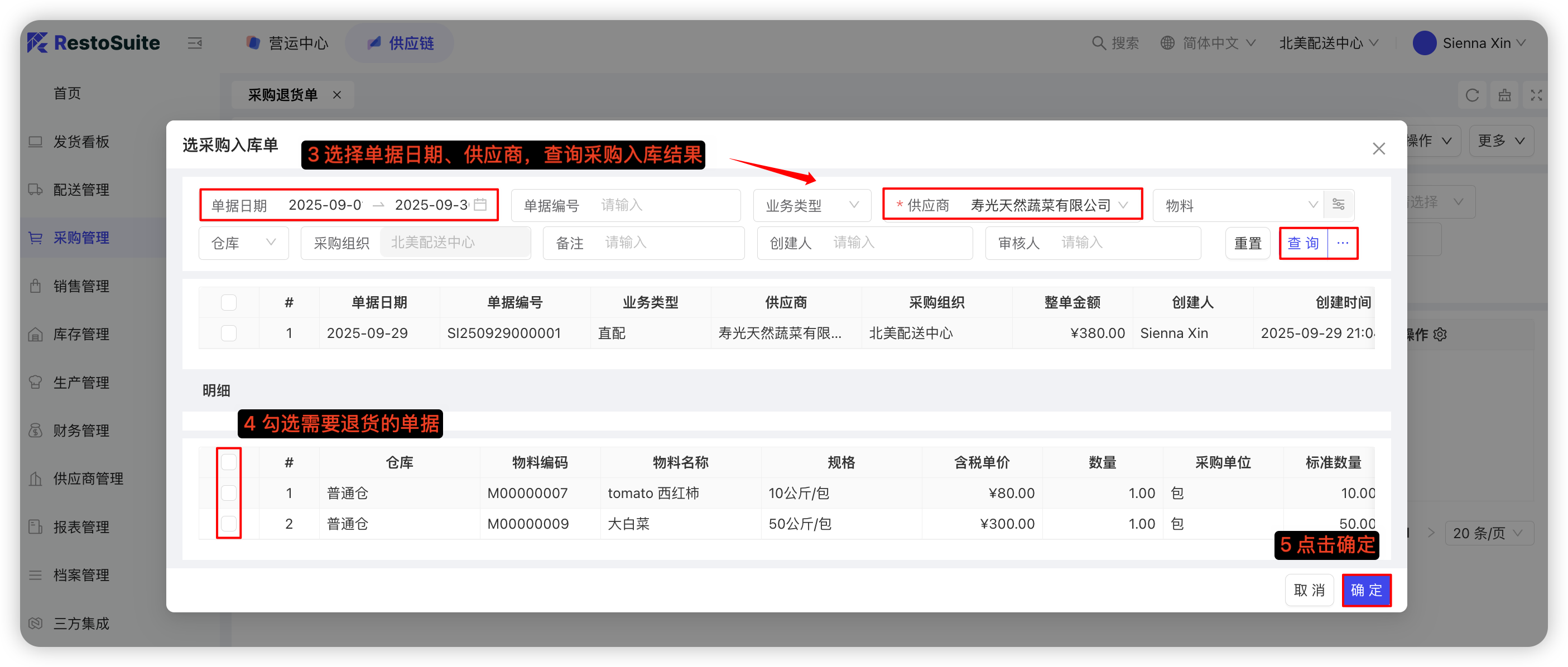
Task: Open 发货看板 from sidebar icon
Action: click(36, 142)
